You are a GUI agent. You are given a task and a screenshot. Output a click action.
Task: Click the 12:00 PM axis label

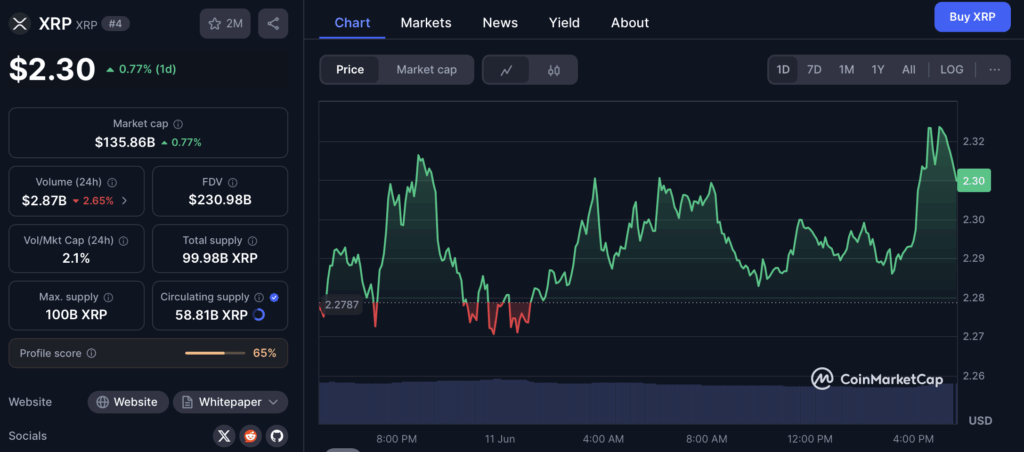tap(810, 438)
